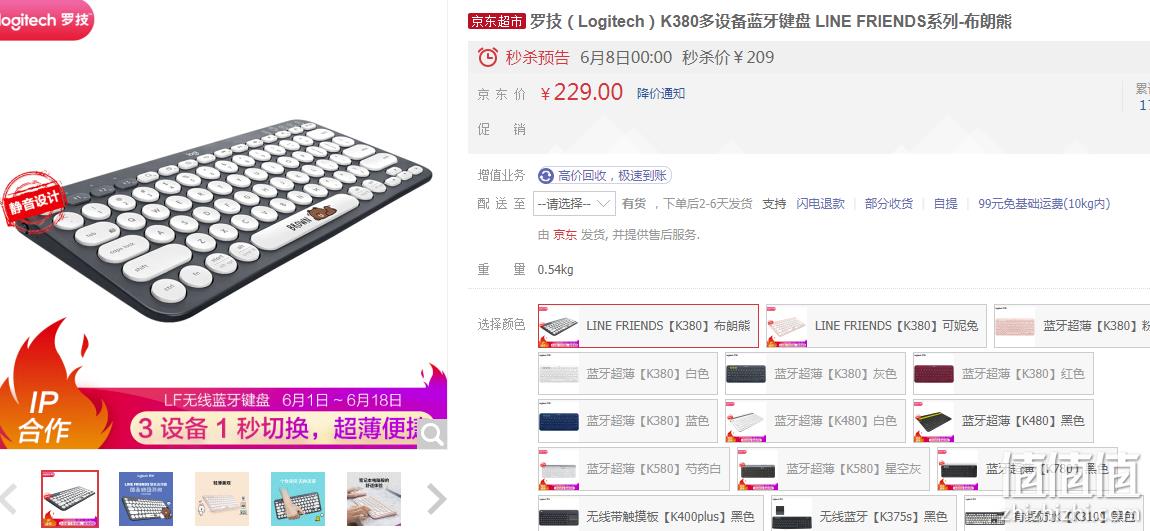Open the 请选择 delivery region dropdown

574,203
